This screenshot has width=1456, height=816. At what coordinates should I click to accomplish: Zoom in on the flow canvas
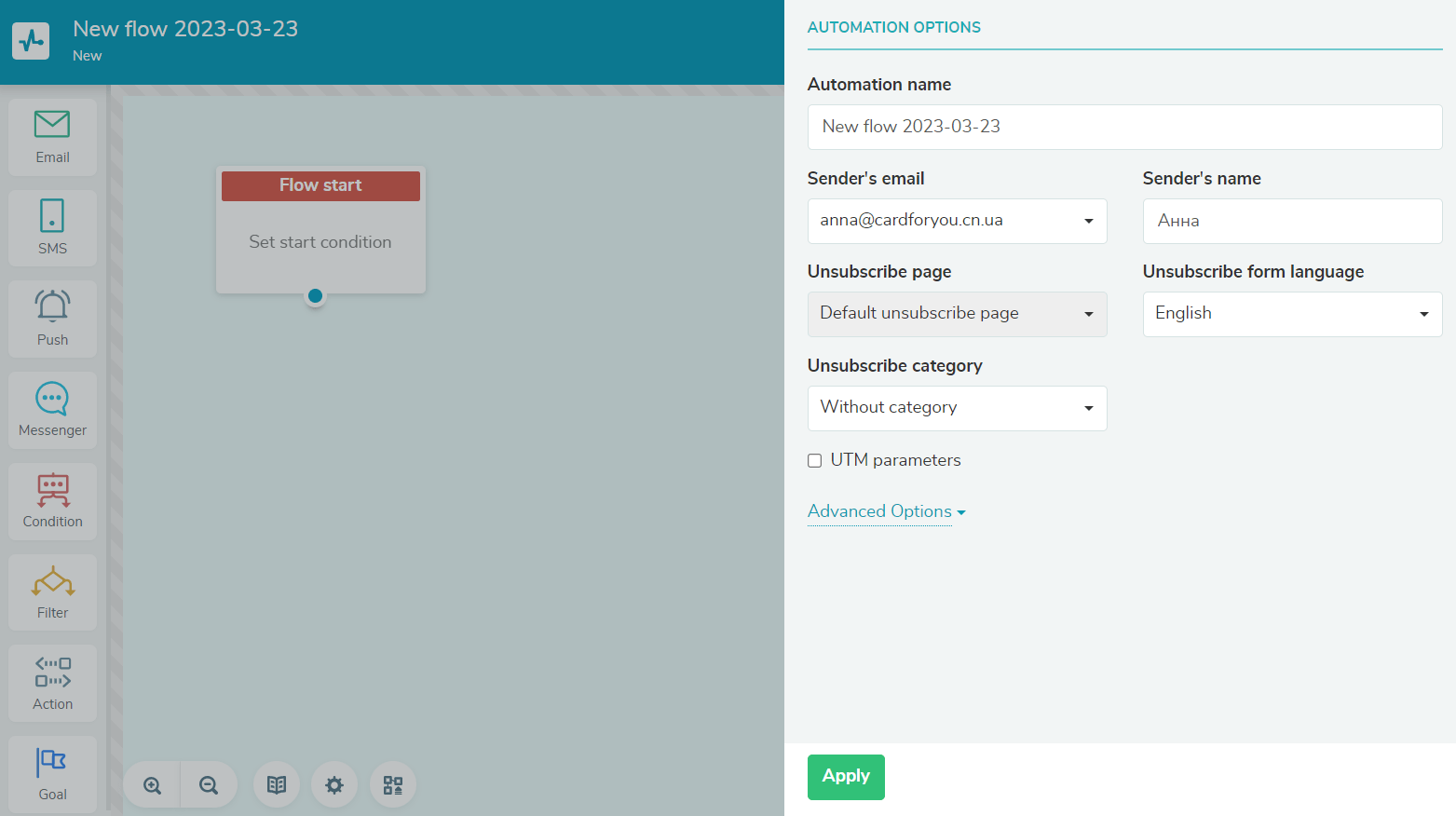pyautogui.click(x=152, y=785)
